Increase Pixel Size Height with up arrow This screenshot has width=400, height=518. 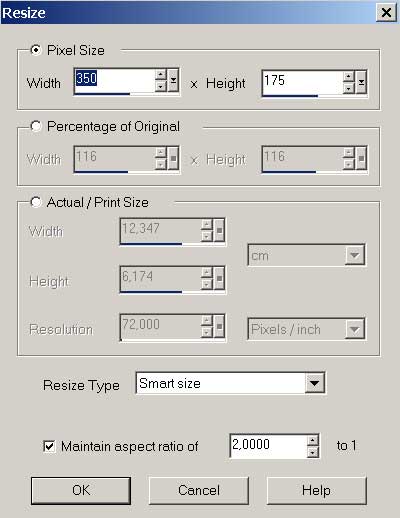pyautogui.click(x=349, y=76)
